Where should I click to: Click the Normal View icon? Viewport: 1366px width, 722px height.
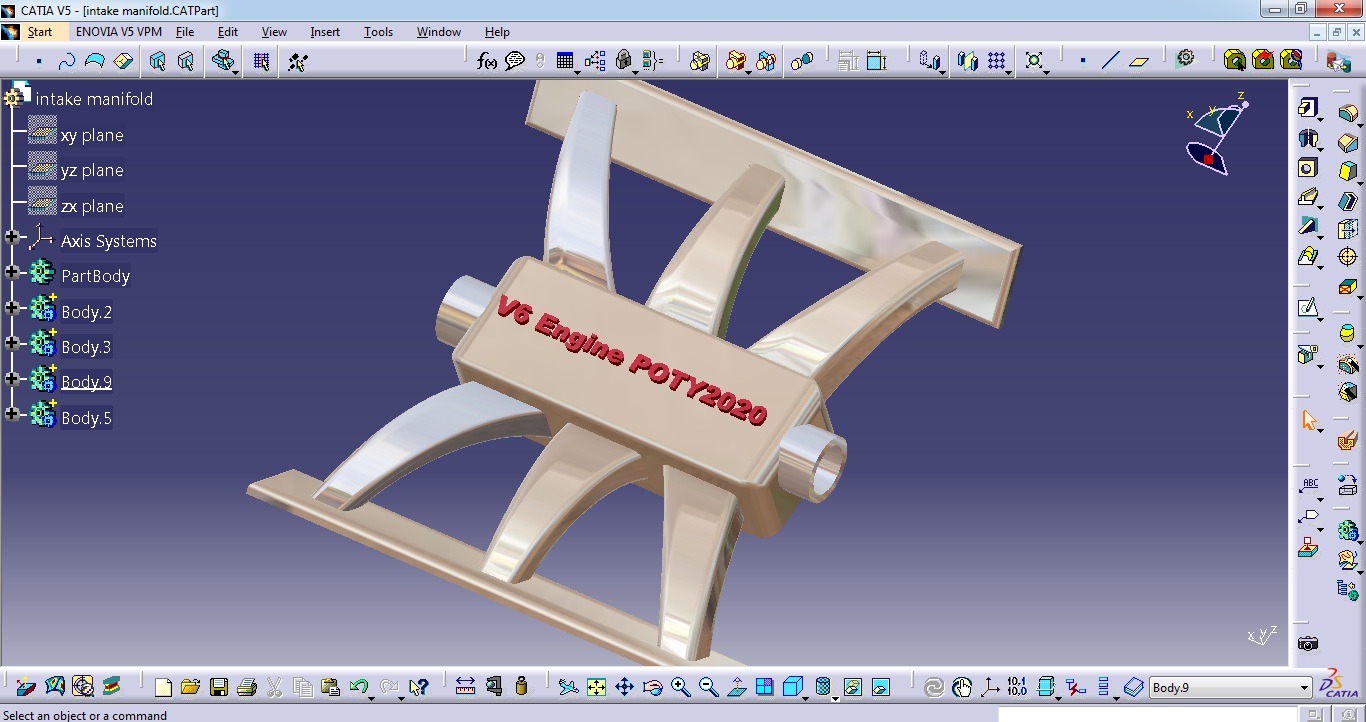click(x=736, y=686)
